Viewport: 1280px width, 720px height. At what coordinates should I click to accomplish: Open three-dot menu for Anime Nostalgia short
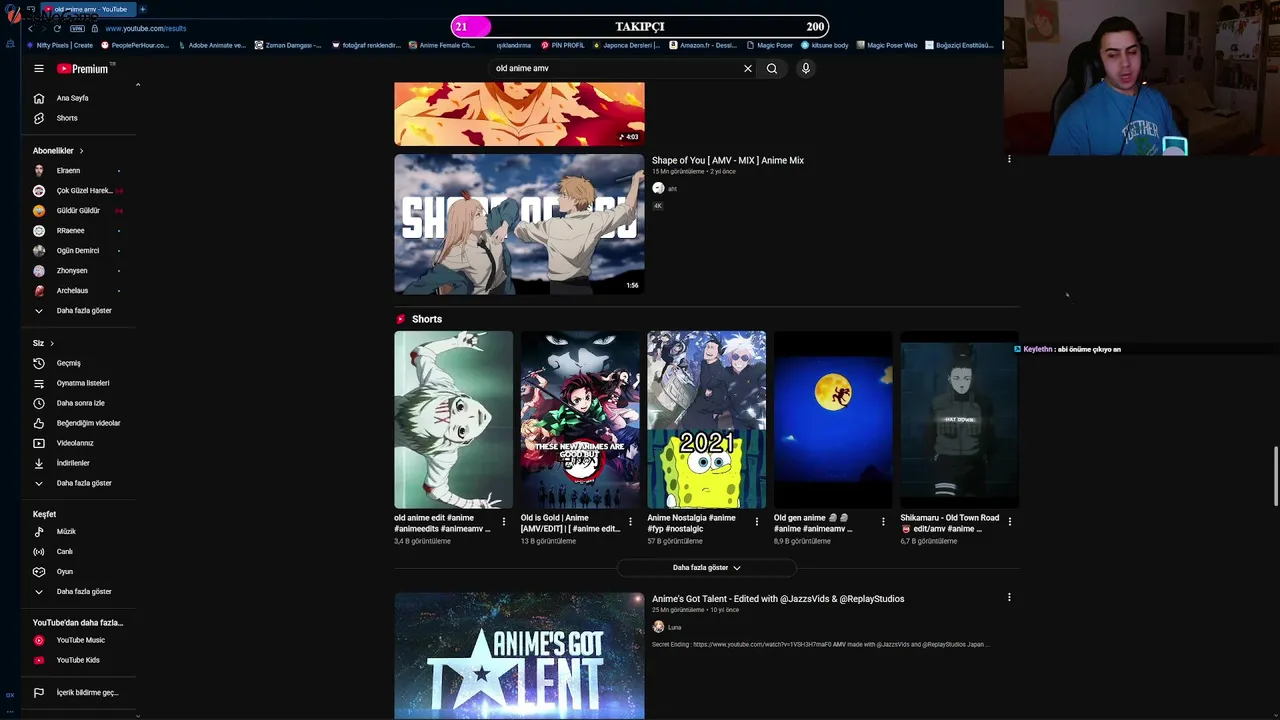point(757,522)
